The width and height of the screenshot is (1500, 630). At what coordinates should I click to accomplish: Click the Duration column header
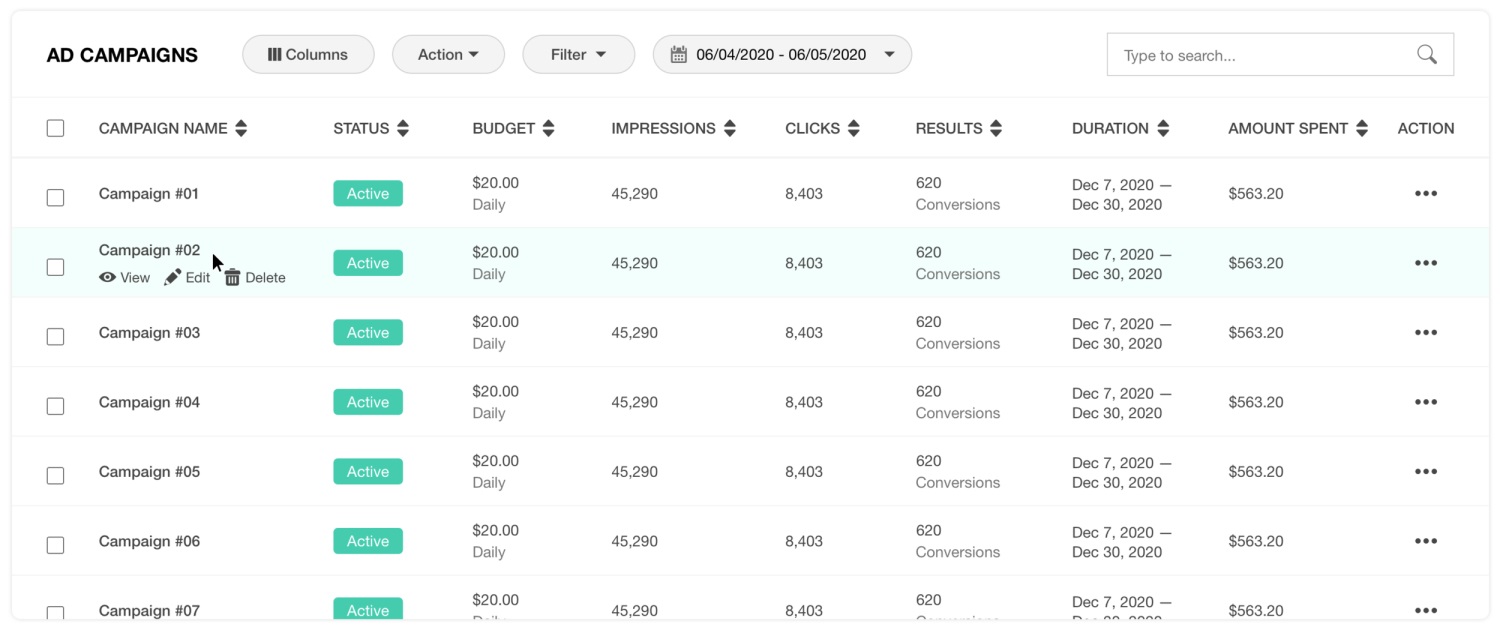pyautogui.click(x=1110, y=128)
